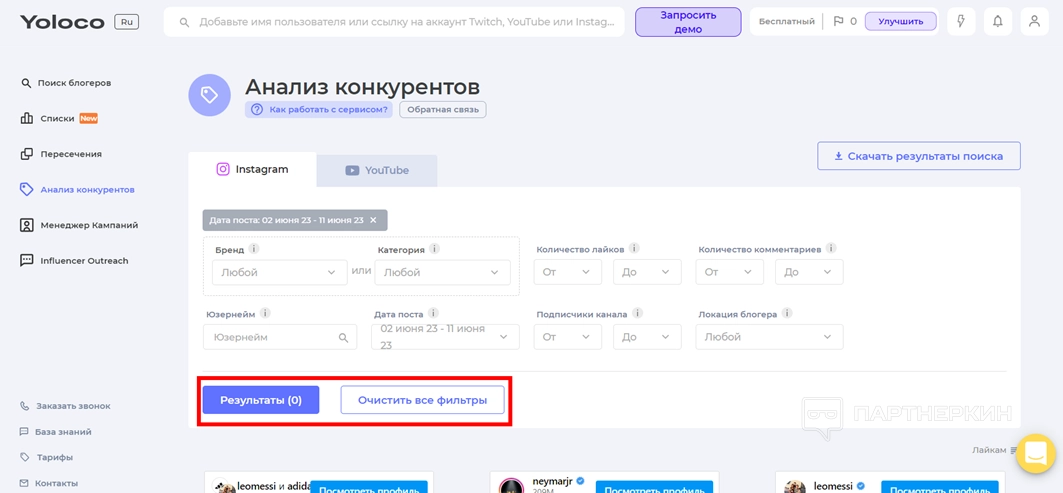This screenshot has width=1063, height=493.
Task: Click the Категория info icon
Action: pyautogui.click(x=434, y=249)
